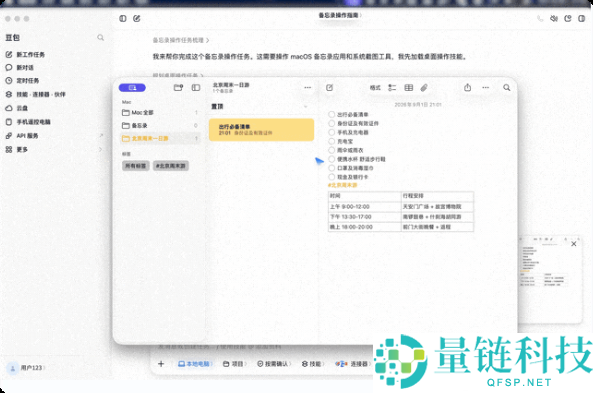Click plus add icon in input bar
Image resolution: width=593 pixels, height=393 pixels.
[161, 364]
